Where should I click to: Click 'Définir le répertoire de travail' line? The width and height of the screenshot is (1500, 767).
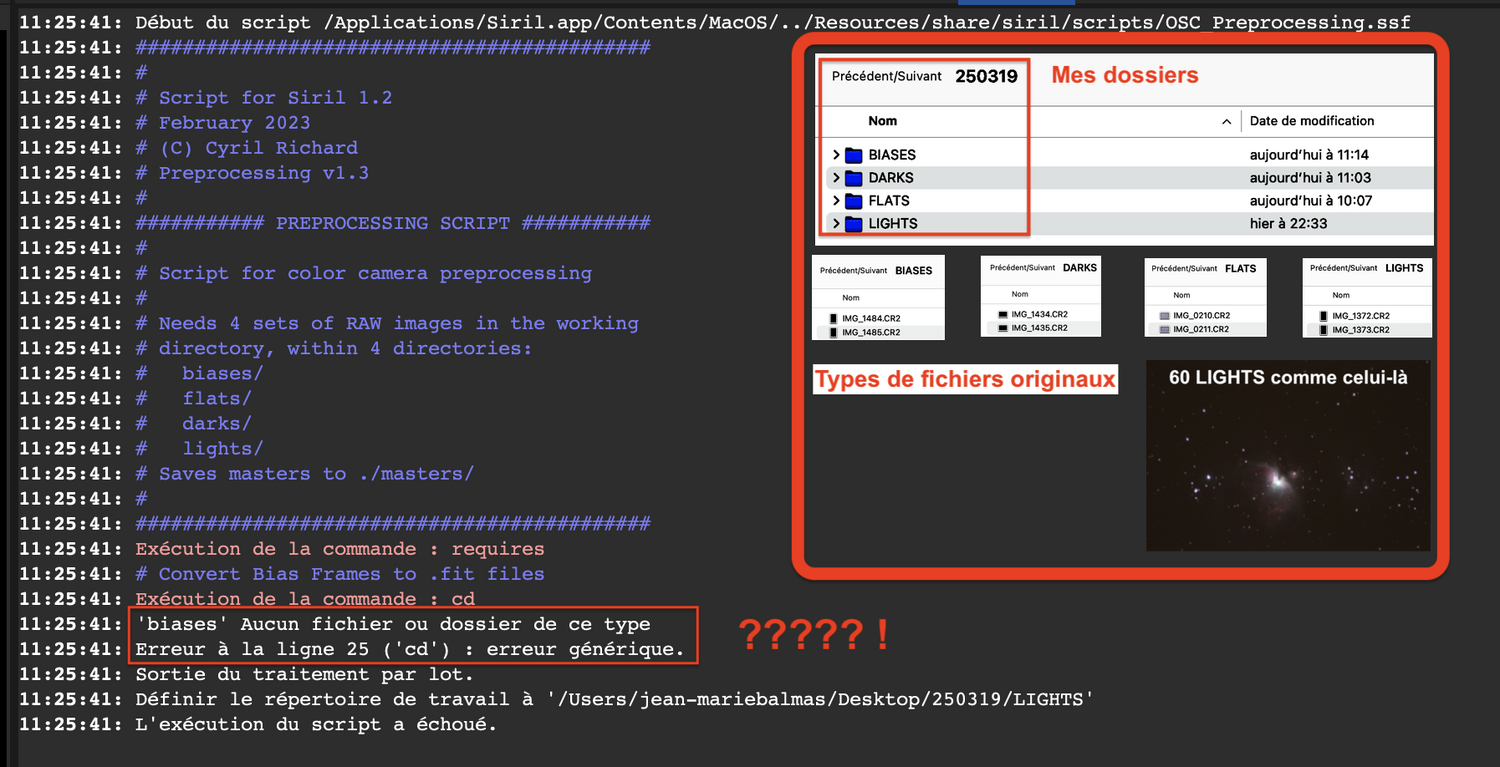point(614,699)
